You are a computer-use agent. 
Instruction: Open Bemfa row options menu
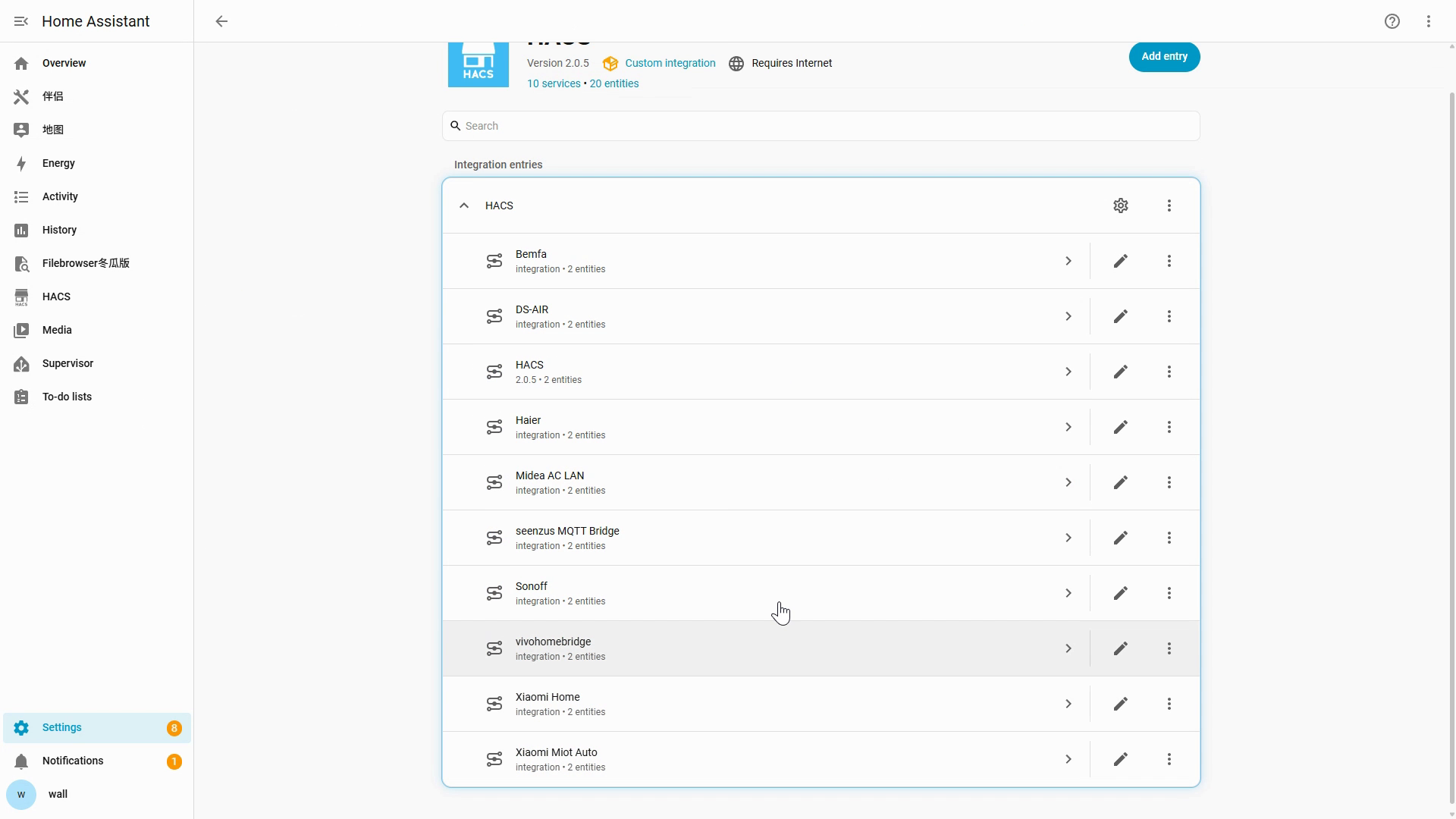pos(1169,261)
